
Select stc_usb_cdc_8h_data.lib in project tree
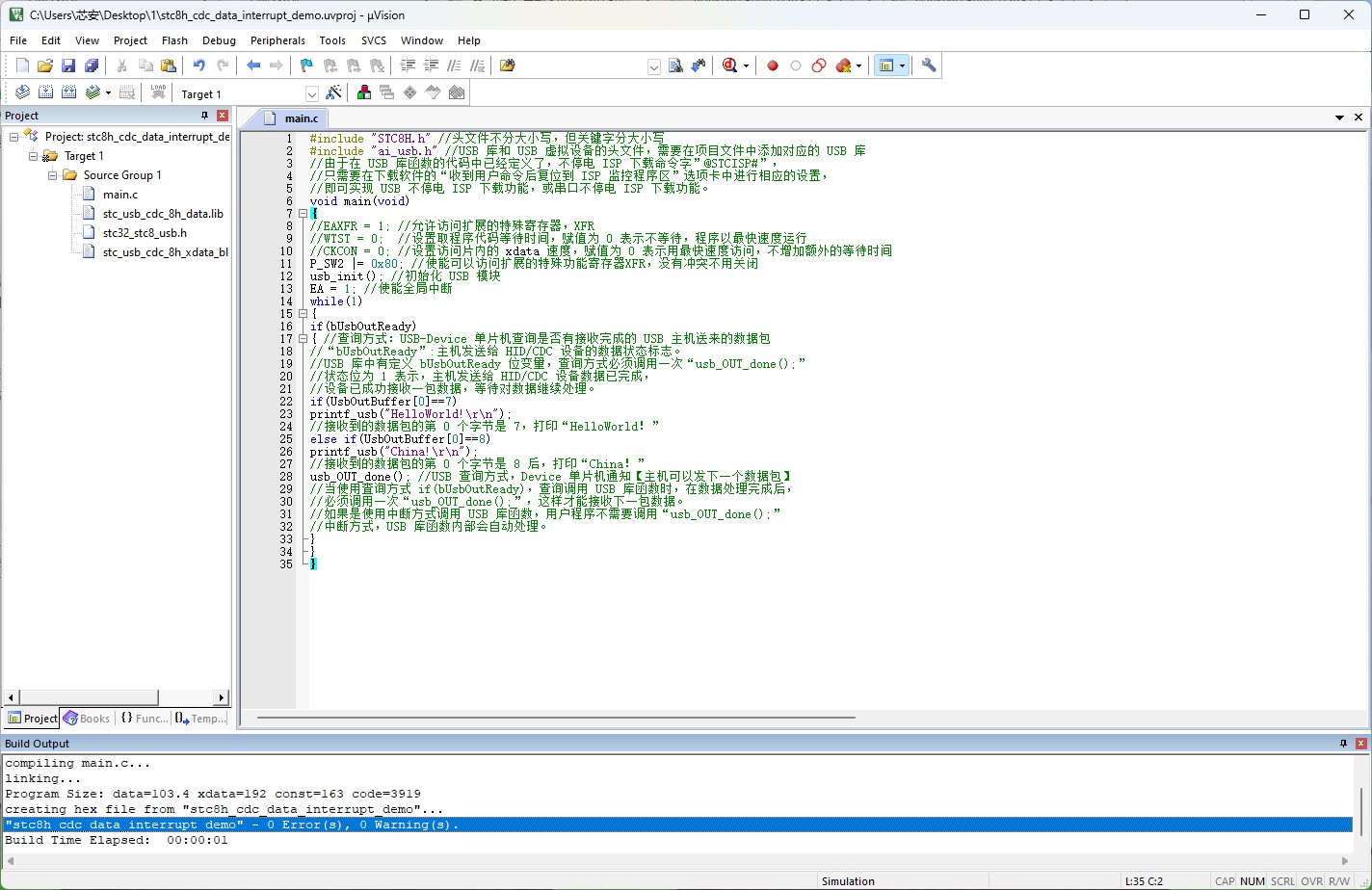(x=163, y=214)
